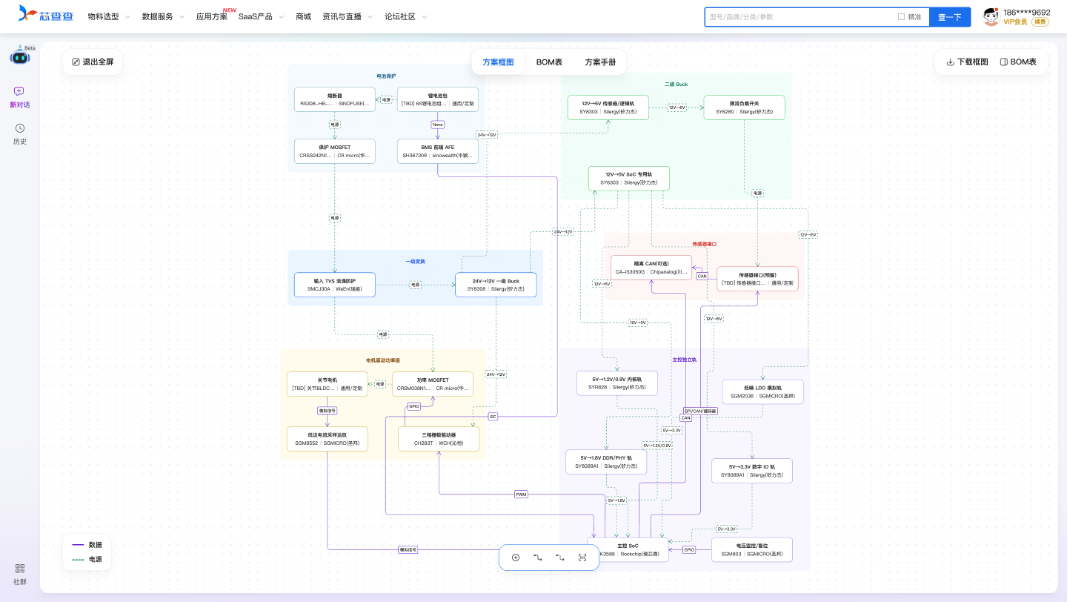1068x602 pixels.
Task: Click the 电机驱动功率级 group title
Action: (x=383, y=360)
